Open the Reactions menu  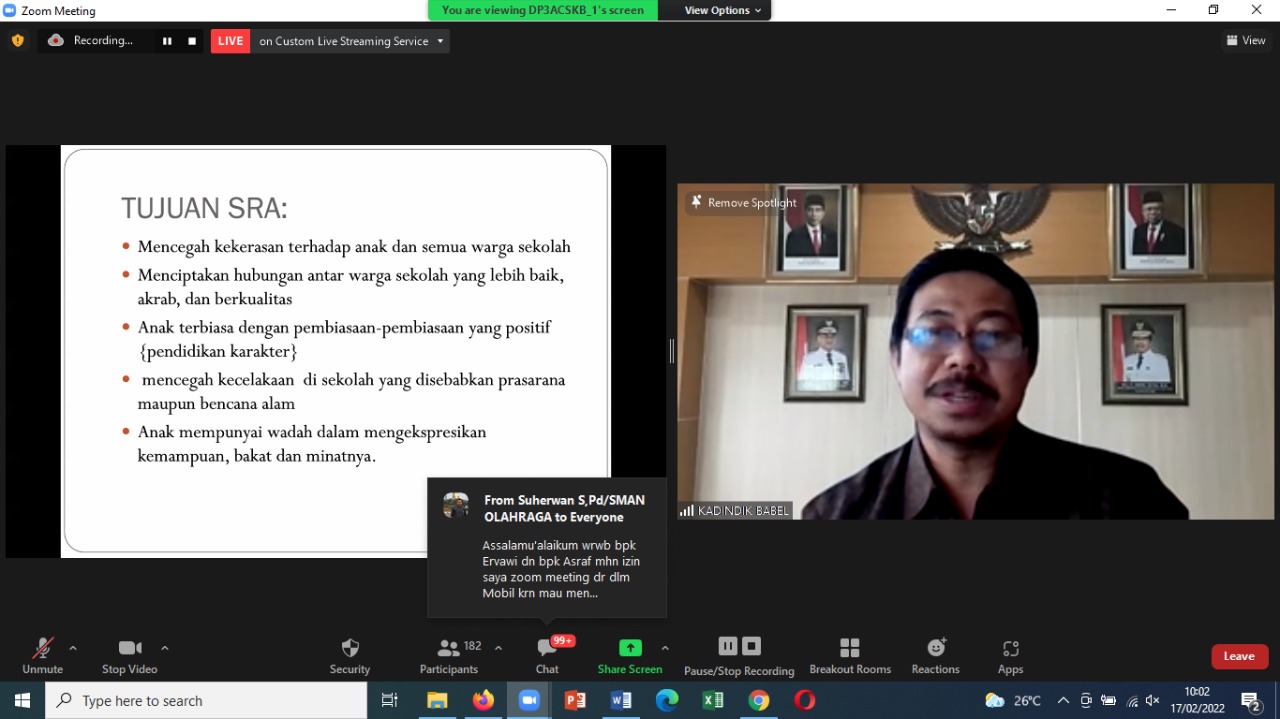point(935,656)
